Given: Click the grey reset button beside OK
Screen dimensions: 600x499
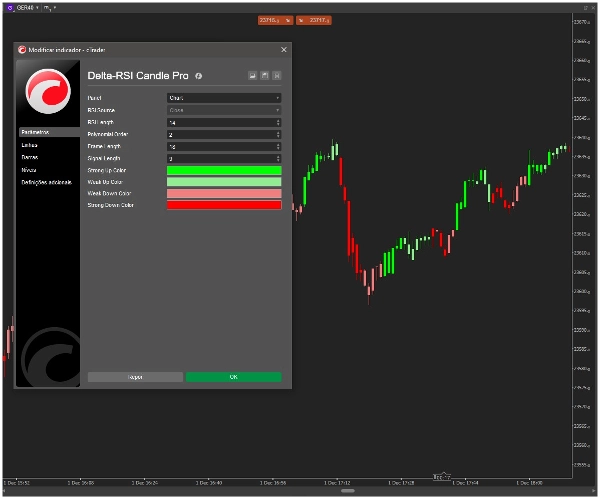Looking at the screenshot, I should [x=135, y=377].
